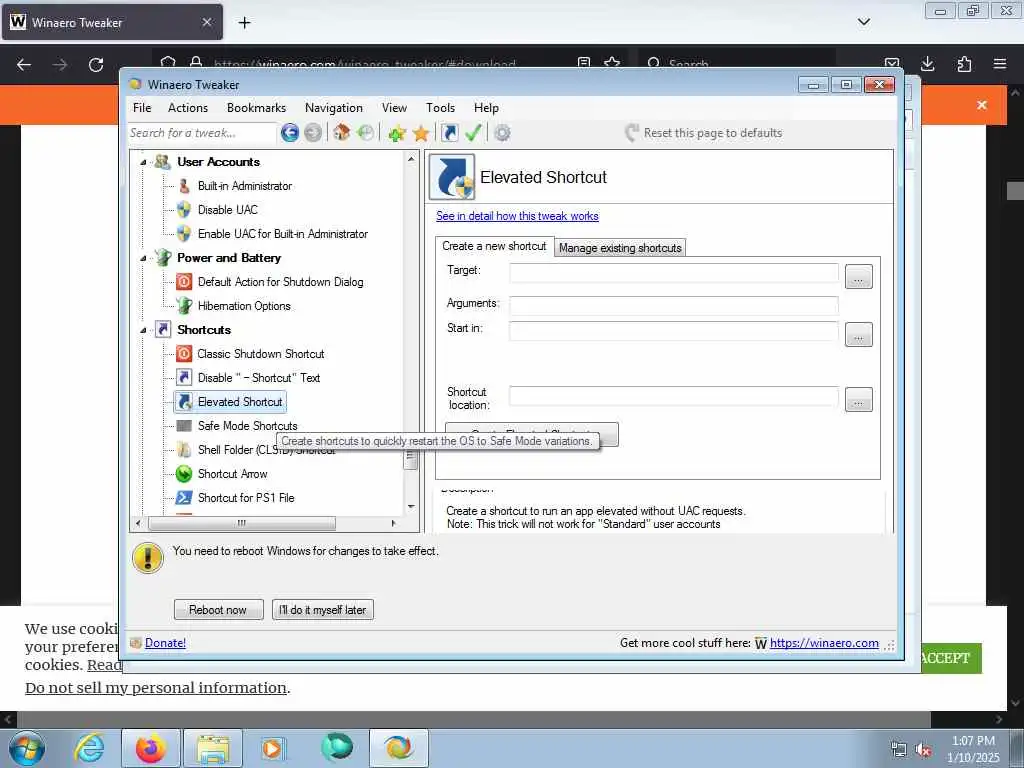Click I'll do it myself later
Screen dimensions: 1024x768
[x=323, y=609]
